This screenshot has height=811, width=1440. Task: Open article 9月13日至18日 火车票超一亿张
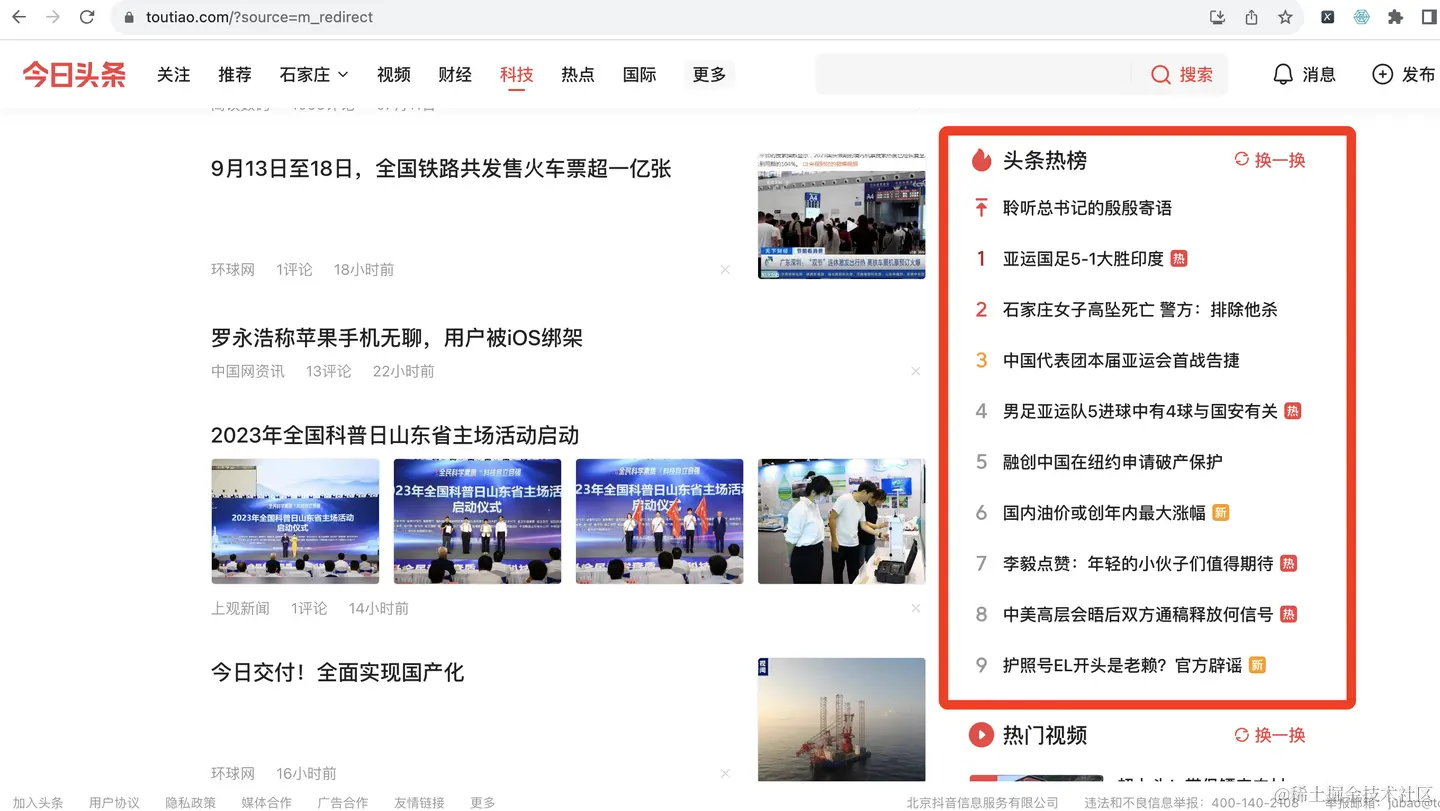441,168
